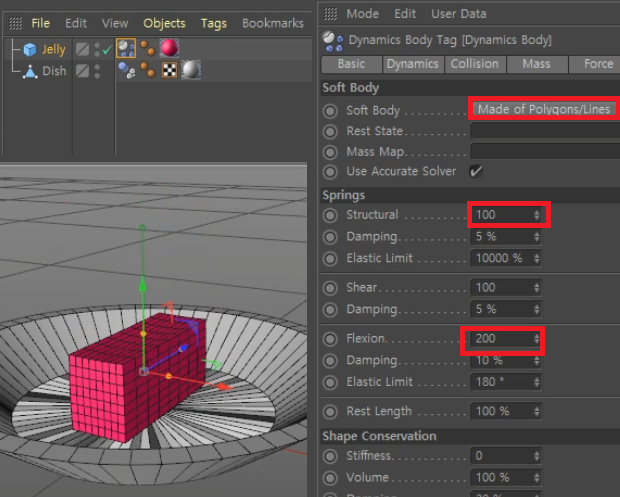620x497 pixels.
Task: Switch to the Force tab
Action: 594,64
